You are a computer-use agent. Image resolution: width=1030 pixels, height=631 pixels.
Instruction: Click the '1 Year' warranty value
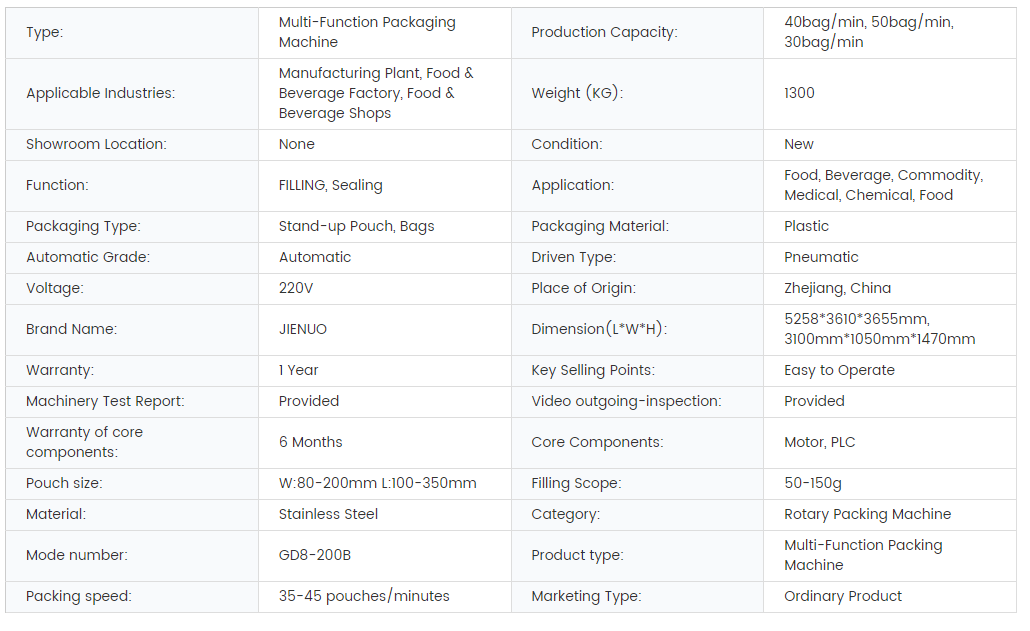tap(298, 370)
